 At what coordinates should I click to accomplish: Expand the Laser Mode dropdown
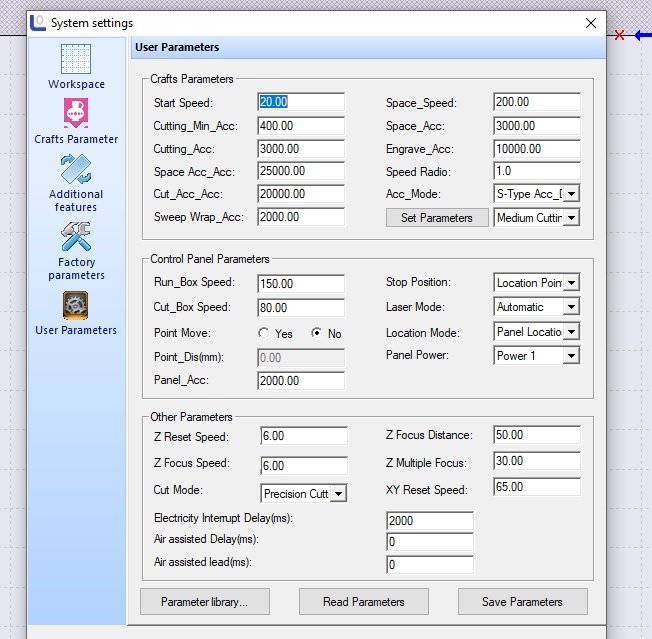coord(571,307)
